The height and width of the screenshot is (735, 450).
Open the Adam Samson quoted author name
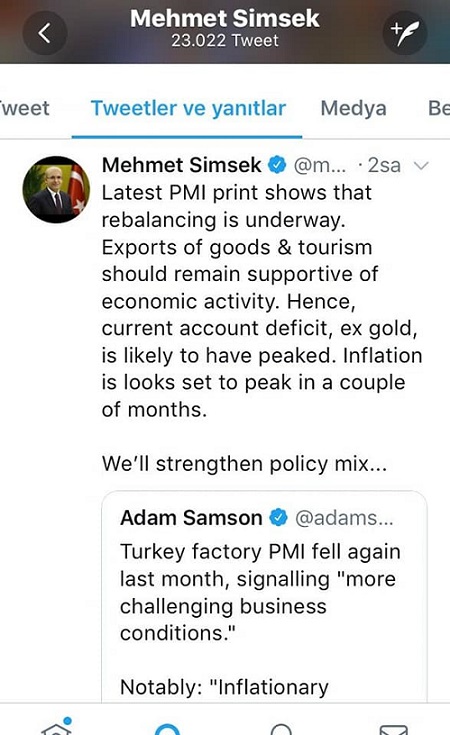point(191,518)
